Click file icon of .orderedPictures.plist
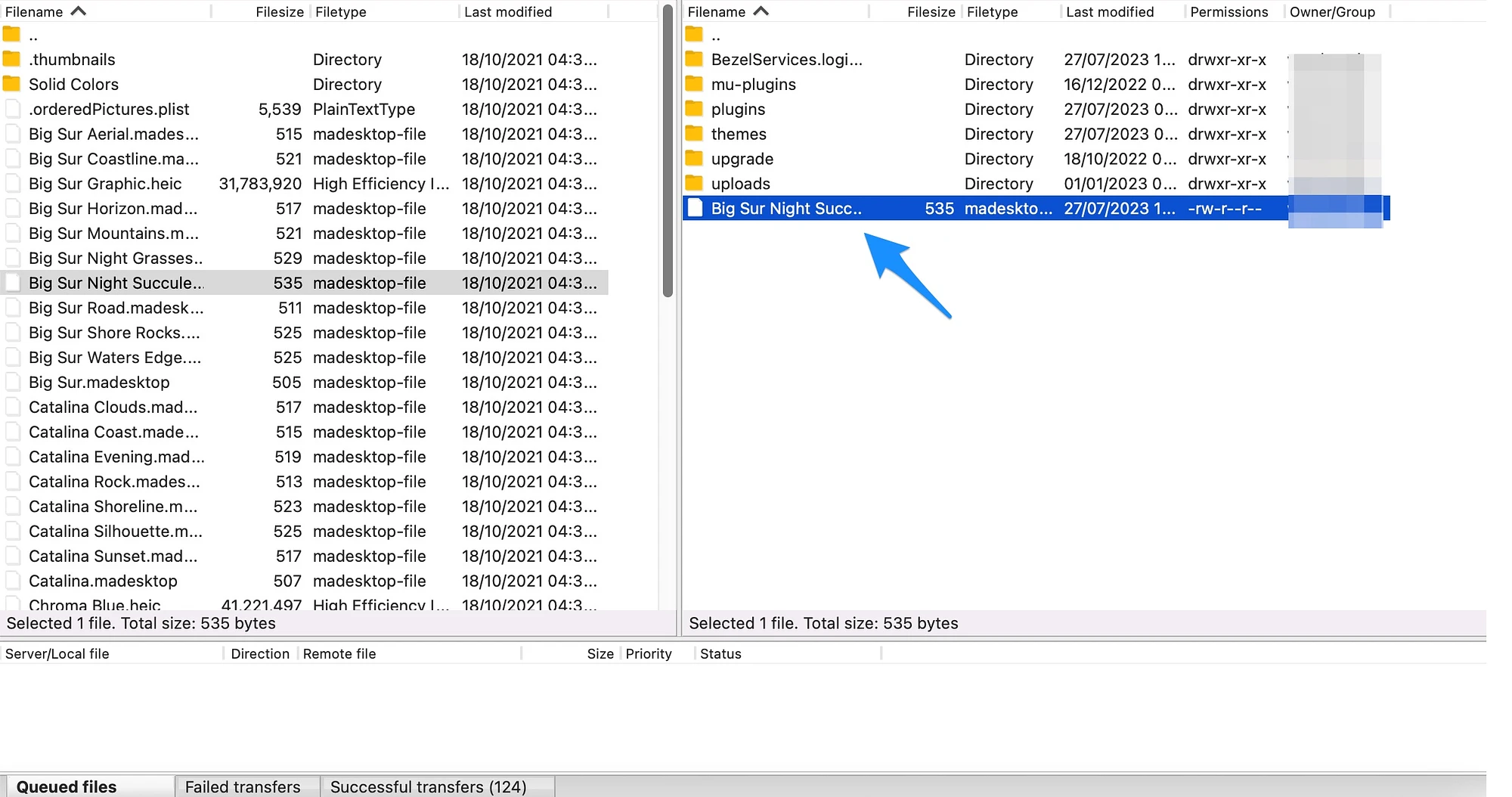The width and height of the screenshot is (1512, 797). click(x=13, y=109)
